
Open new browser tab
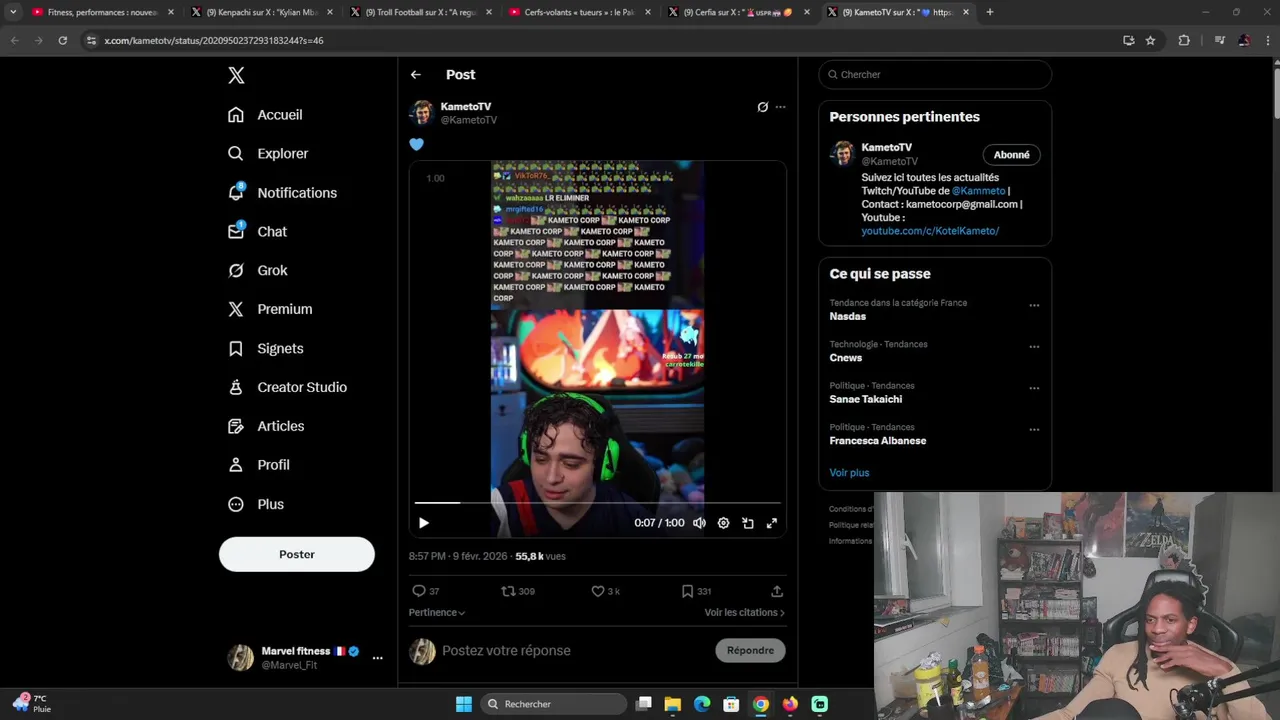[990, 12]
